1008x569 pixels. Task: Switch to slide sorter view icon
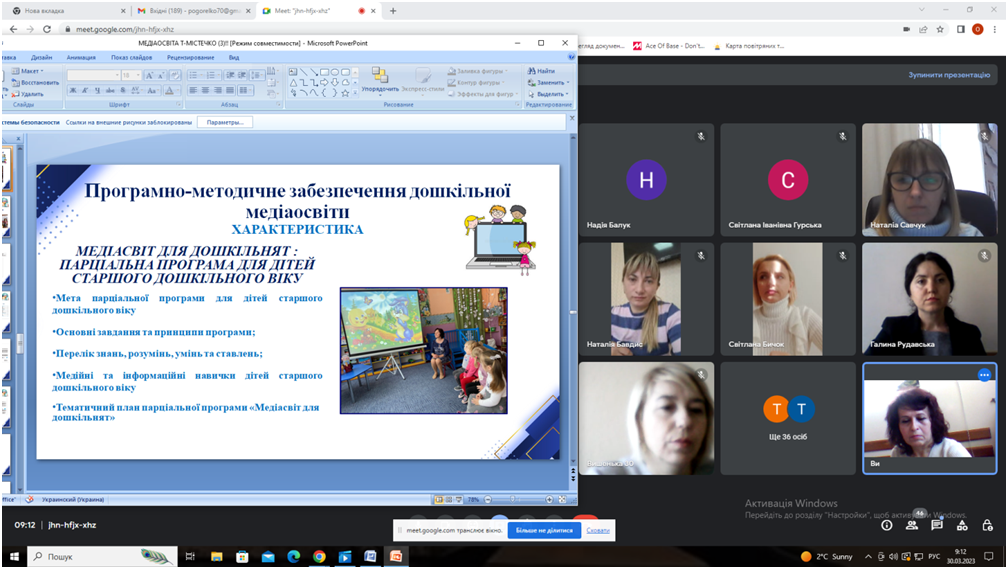(x=449, y=500)
